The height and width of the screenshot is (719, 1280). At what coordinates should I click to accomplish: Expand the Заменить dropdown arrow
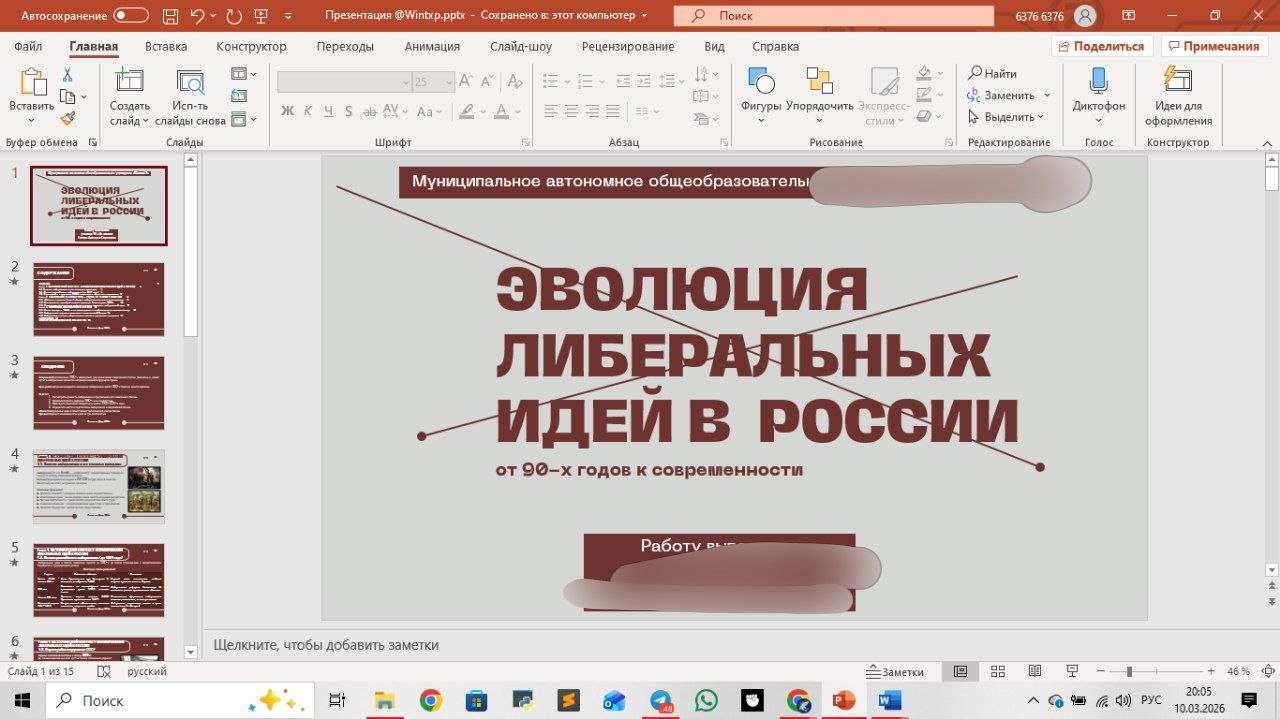1047,96
